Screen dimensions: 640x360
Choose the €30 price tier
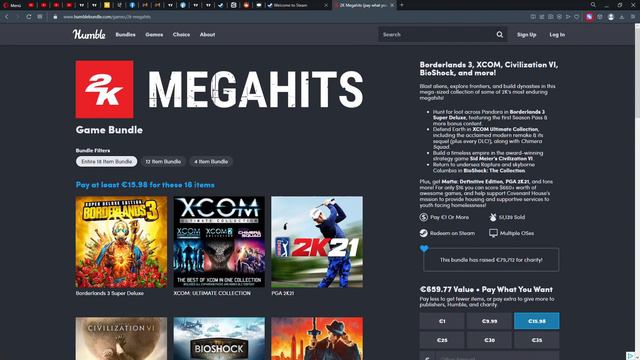point(489,340)
